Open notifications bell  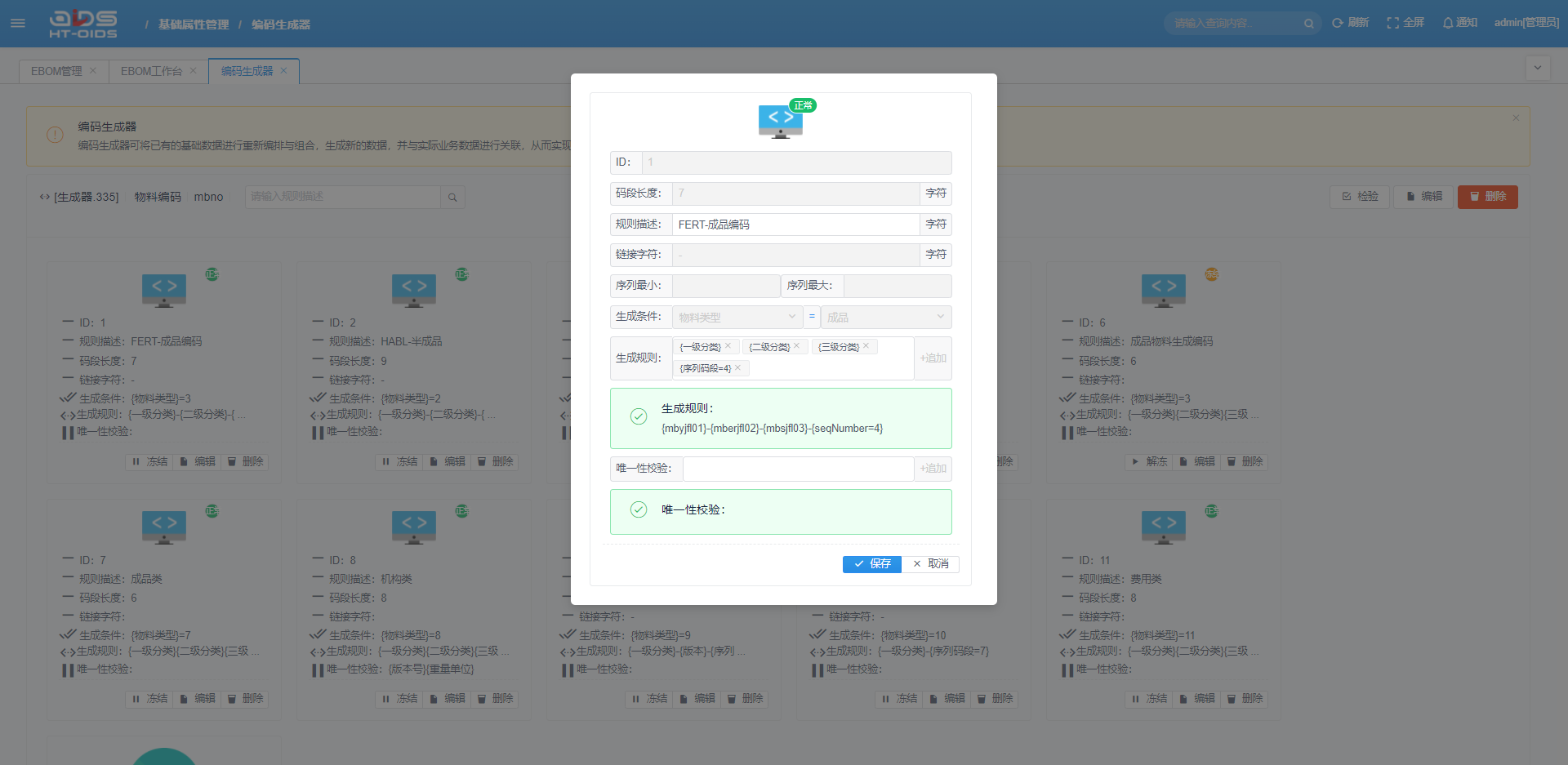[1460, 23]
